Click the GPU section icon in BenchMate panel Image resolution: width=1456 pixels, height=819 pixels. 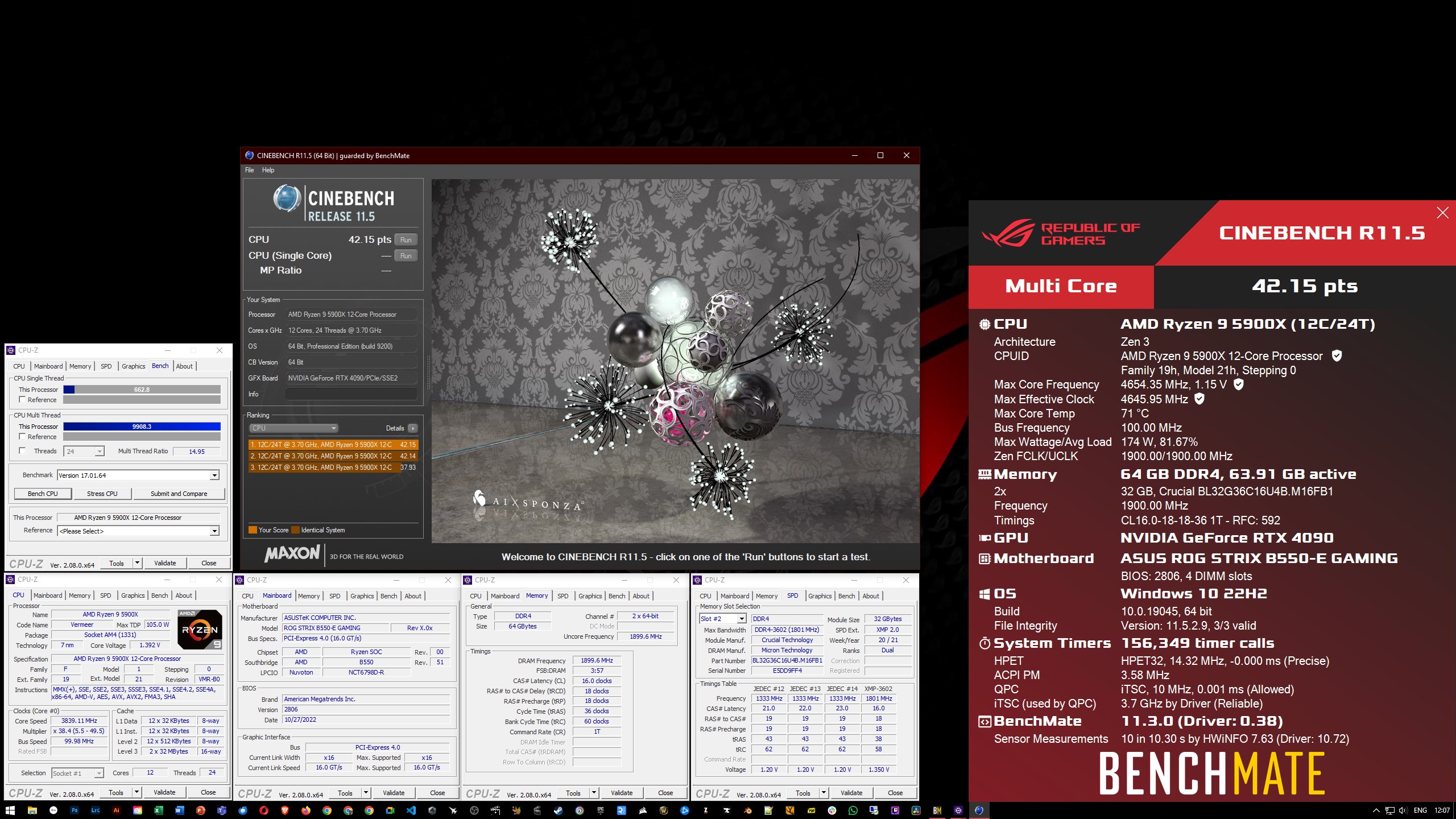[x=985, y=538]
